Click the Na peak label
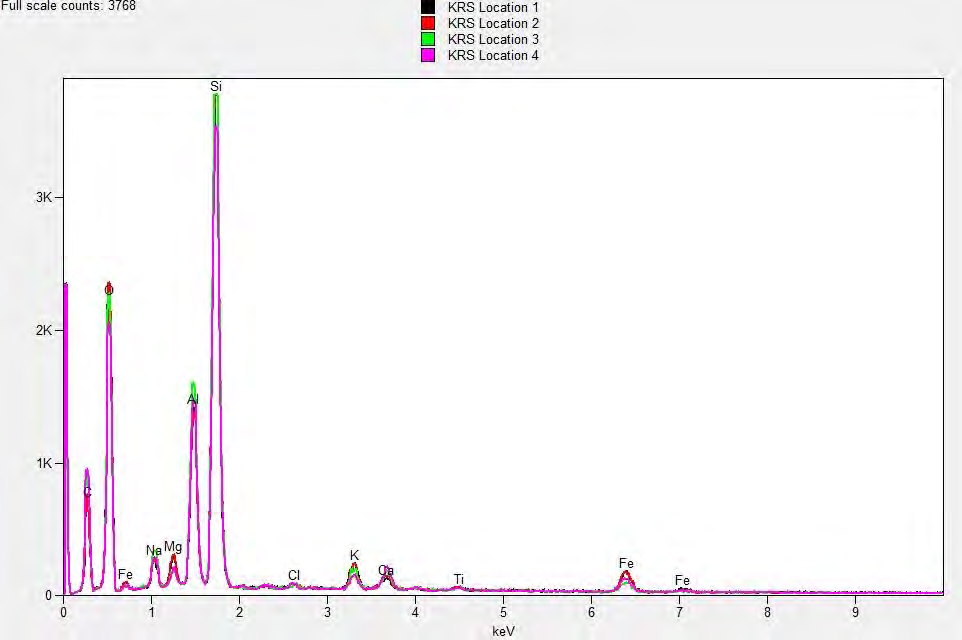The image size is (962, 640). 153,551
